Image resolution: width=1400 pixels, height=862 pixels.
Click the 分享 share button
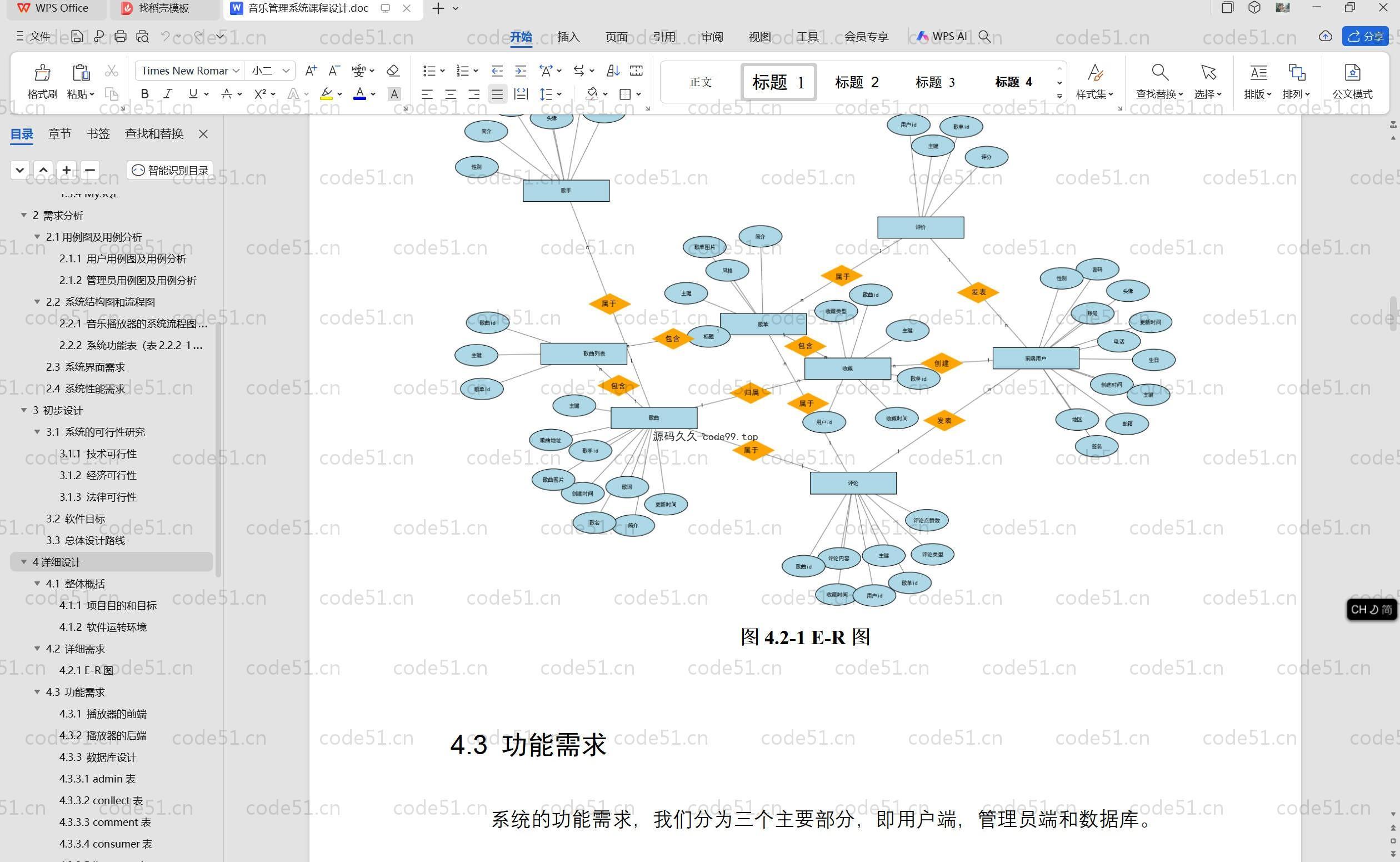click(1365, 37)
